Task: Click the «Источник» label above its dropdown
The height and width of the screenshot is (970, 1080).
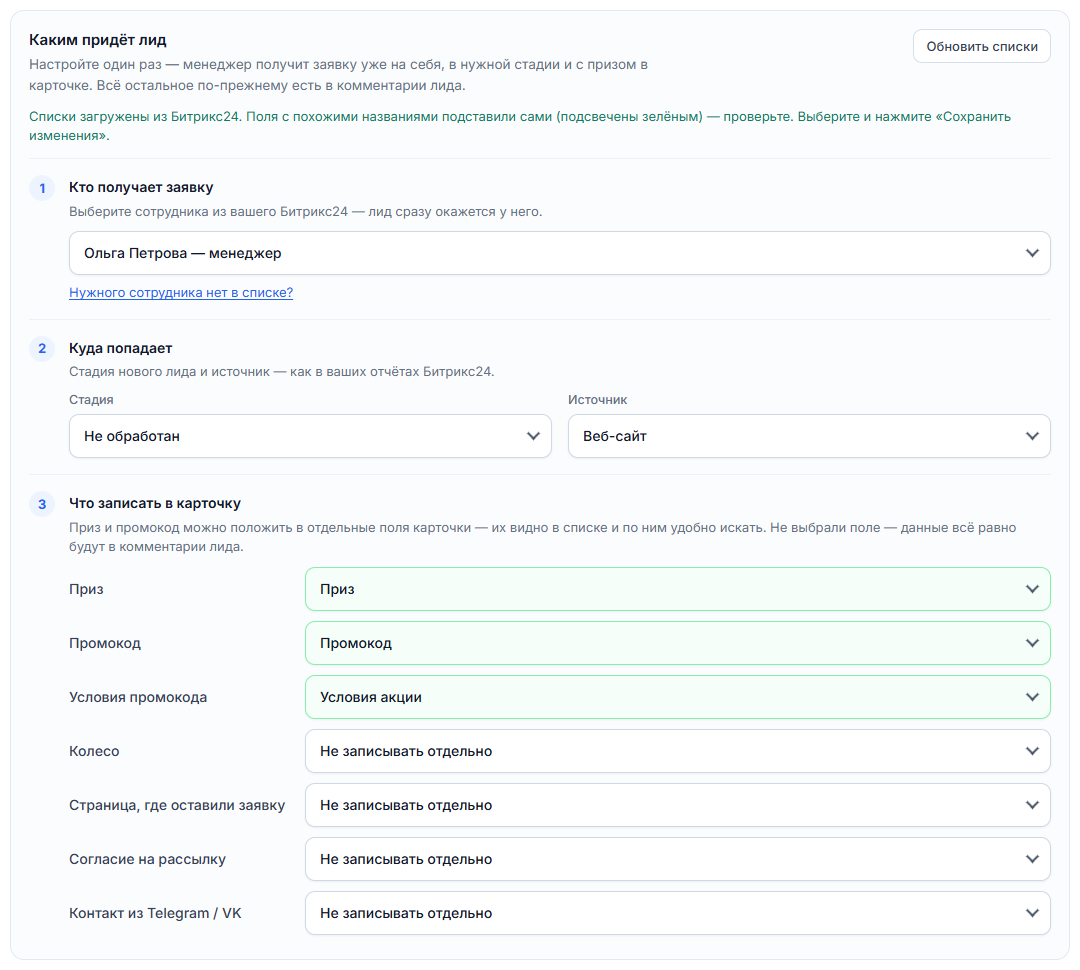Action: 598,400
